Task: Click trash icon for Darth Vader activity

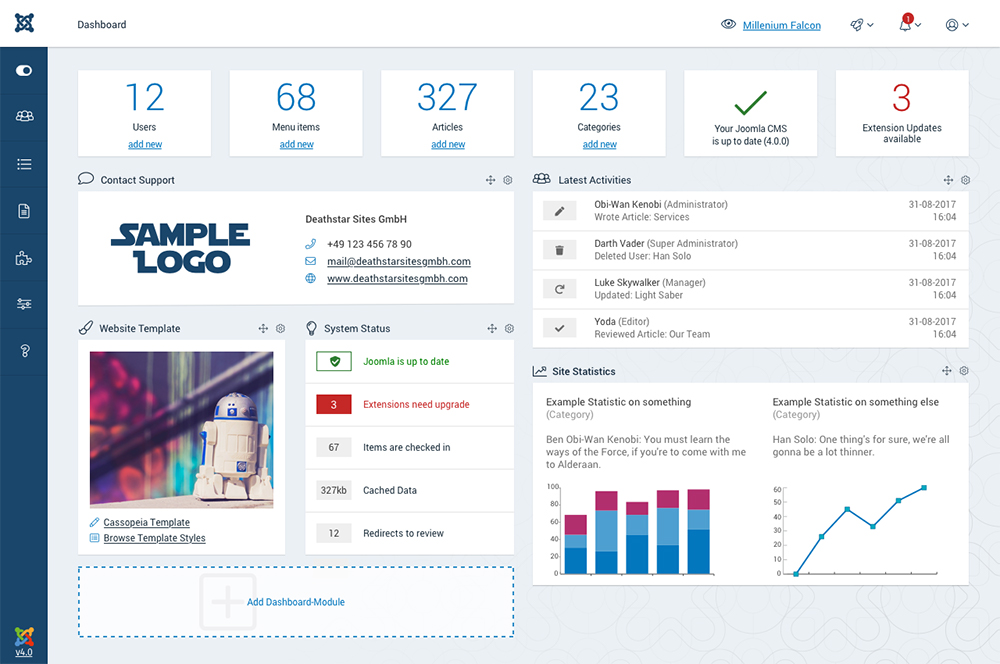Action: (559, 250)
